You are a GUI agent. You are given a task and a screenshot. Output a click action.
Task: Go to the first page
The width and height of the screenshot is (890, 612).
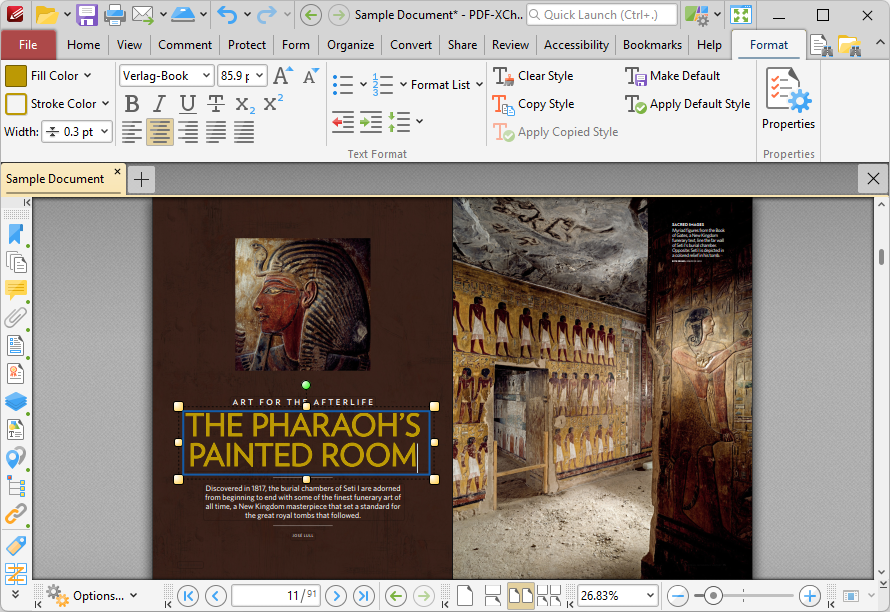188,596
